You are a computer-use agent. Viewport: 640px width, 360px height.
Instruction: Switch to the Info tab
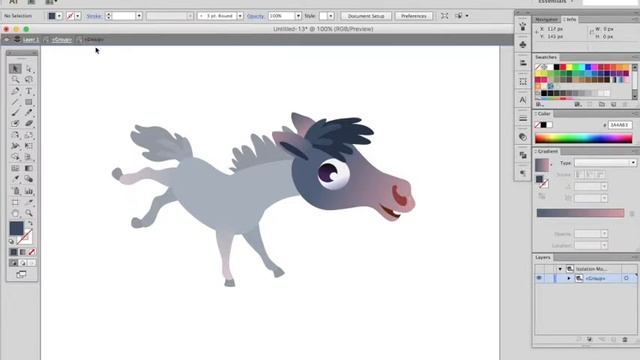pos(570,20)
